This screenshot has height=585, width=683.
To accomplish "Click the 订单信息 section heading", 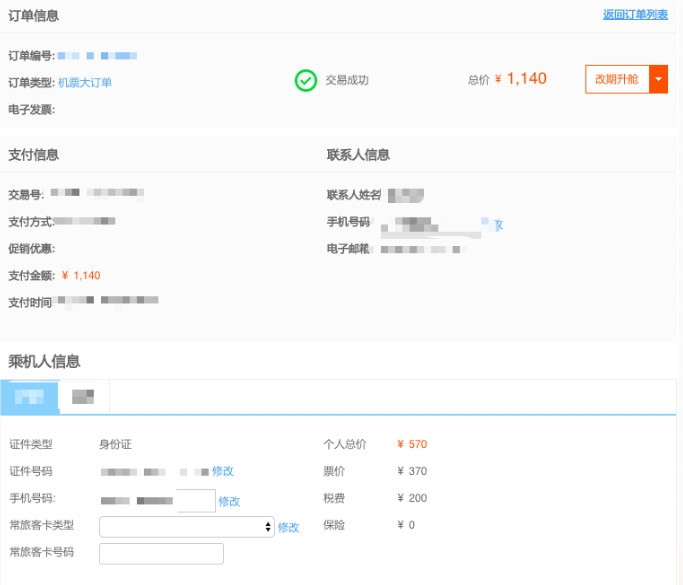I will 33,15.
